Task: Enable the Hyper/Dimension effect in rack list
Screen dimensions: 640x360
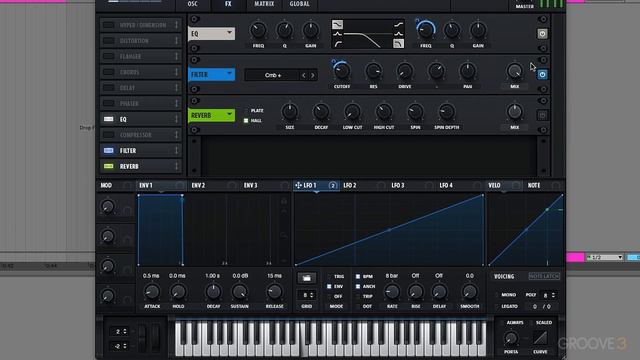Action: click(x=108, y=25)
